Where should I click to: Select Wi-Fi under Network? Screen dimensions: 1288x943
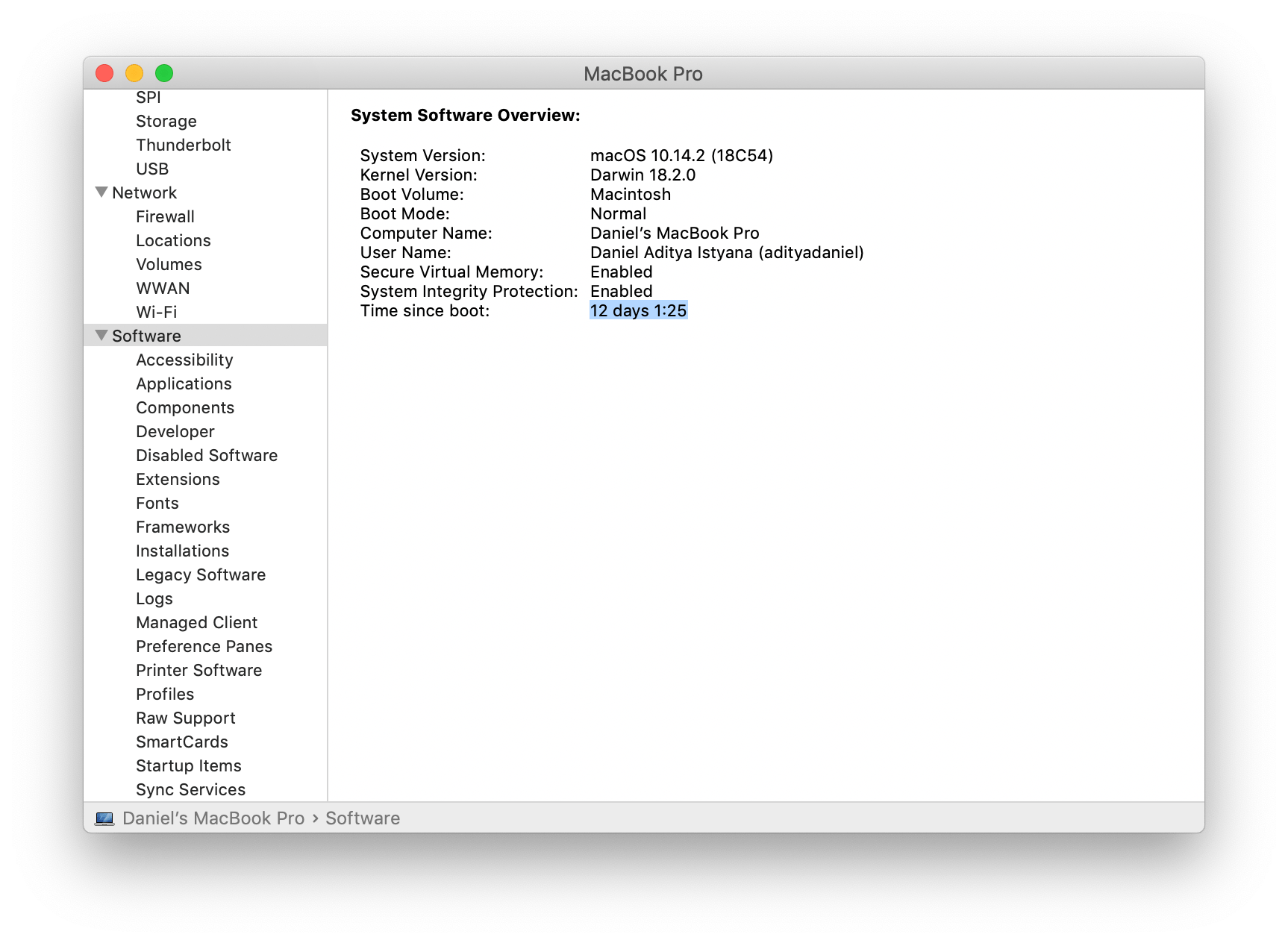click(x=158, y=312)
